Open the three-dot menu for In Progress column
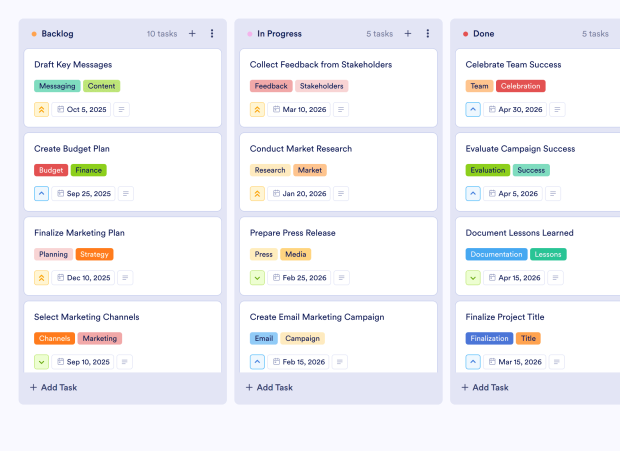Viewport: 620px width, 451px height. pos(428,34)
